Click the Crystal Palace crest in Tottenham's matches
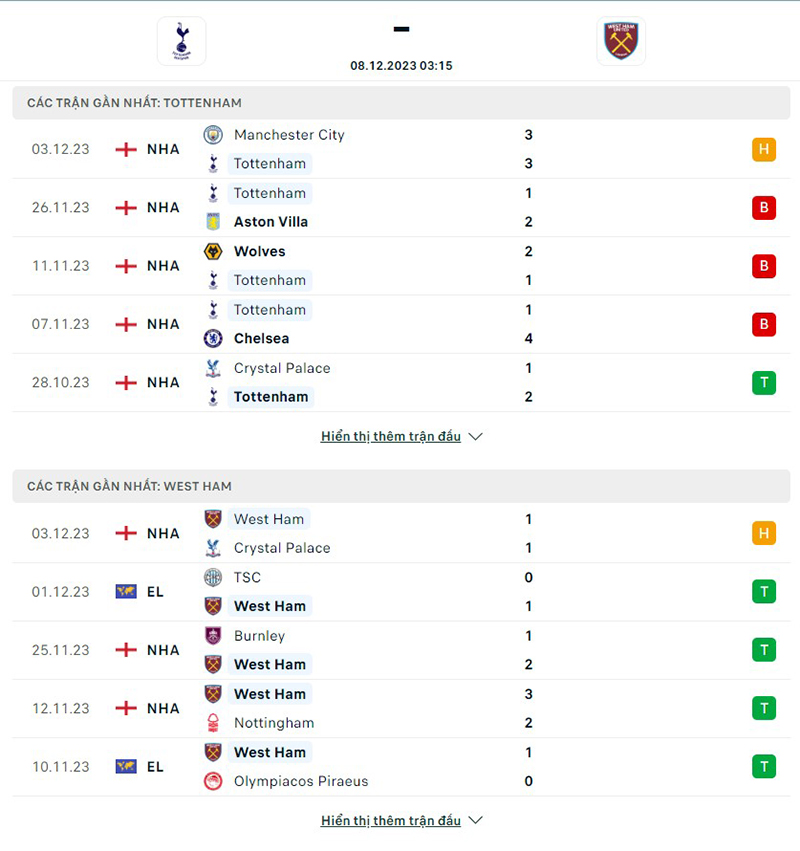Image resolution: width=800 pixels, height=851 pixels. coord(214,368)
